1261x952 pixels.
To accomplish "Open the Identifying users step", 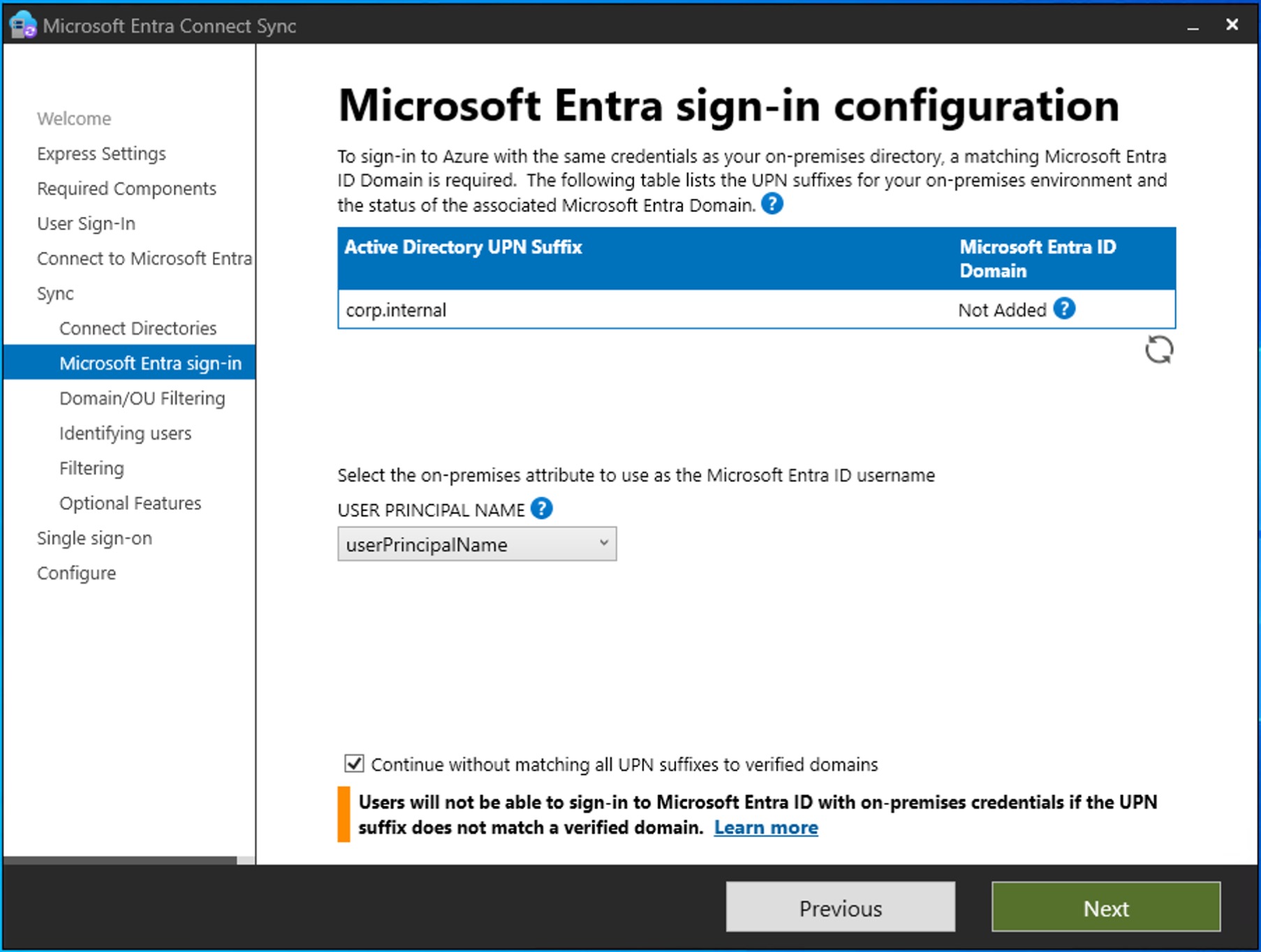I will [x=125, y=433].
